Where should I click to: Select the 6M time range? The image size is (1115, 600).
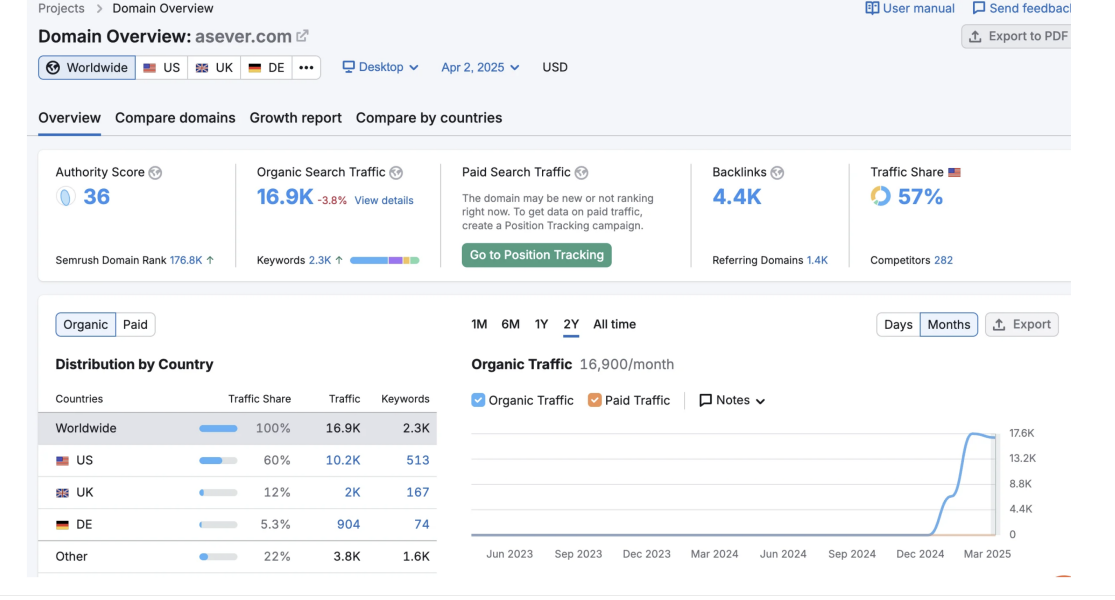click(x=511, y=324)
